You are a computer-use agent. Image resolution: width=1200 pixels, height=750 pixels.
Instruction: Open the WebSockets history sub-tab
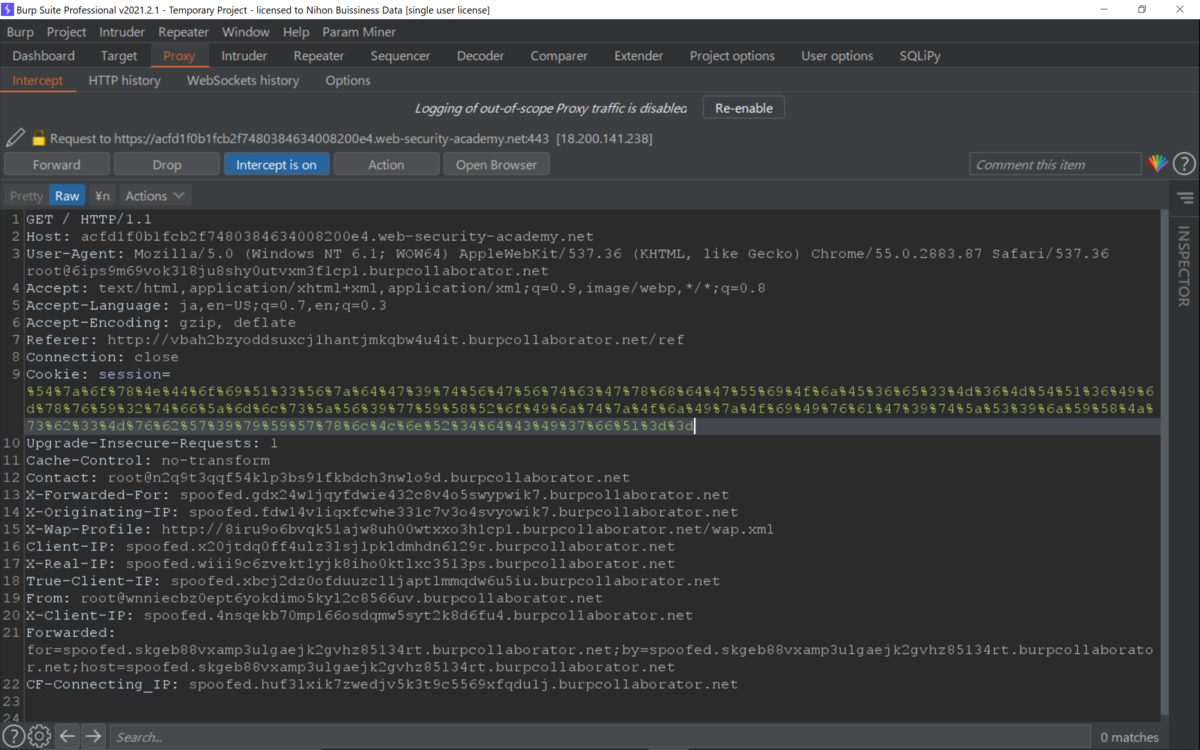(243, 80)
